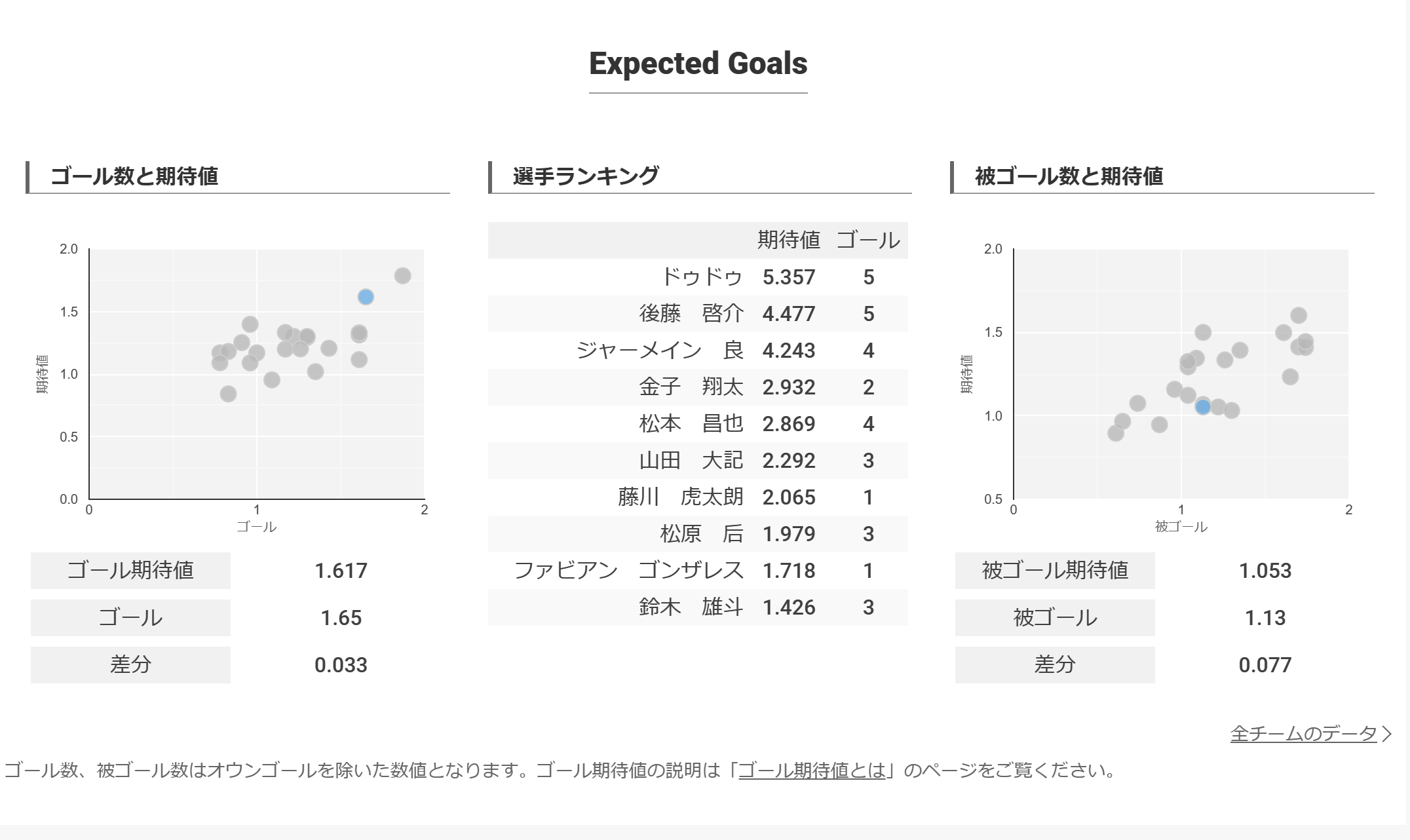Click the 期待値 column header in the ranking
This screenshot has height=840, width=1410.
pyautogui.click(x=789, y=240)
